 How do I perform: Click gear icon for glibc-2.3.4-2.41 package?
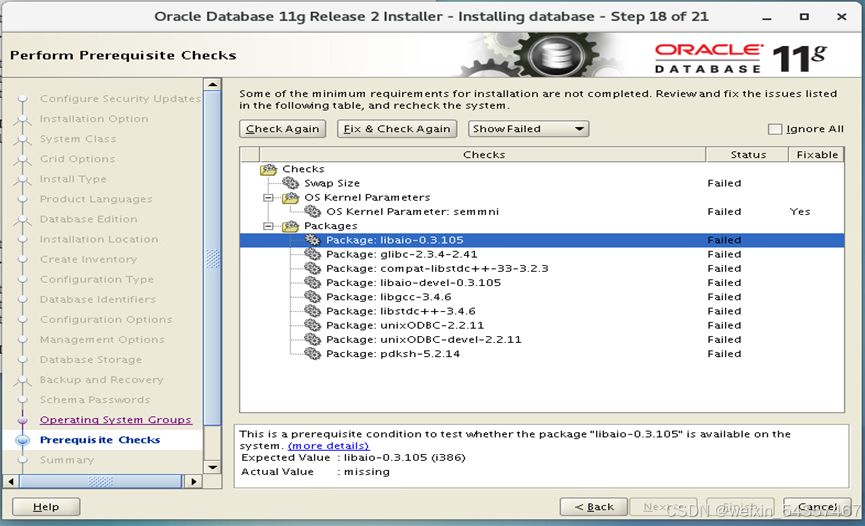[x=313, y=254]
